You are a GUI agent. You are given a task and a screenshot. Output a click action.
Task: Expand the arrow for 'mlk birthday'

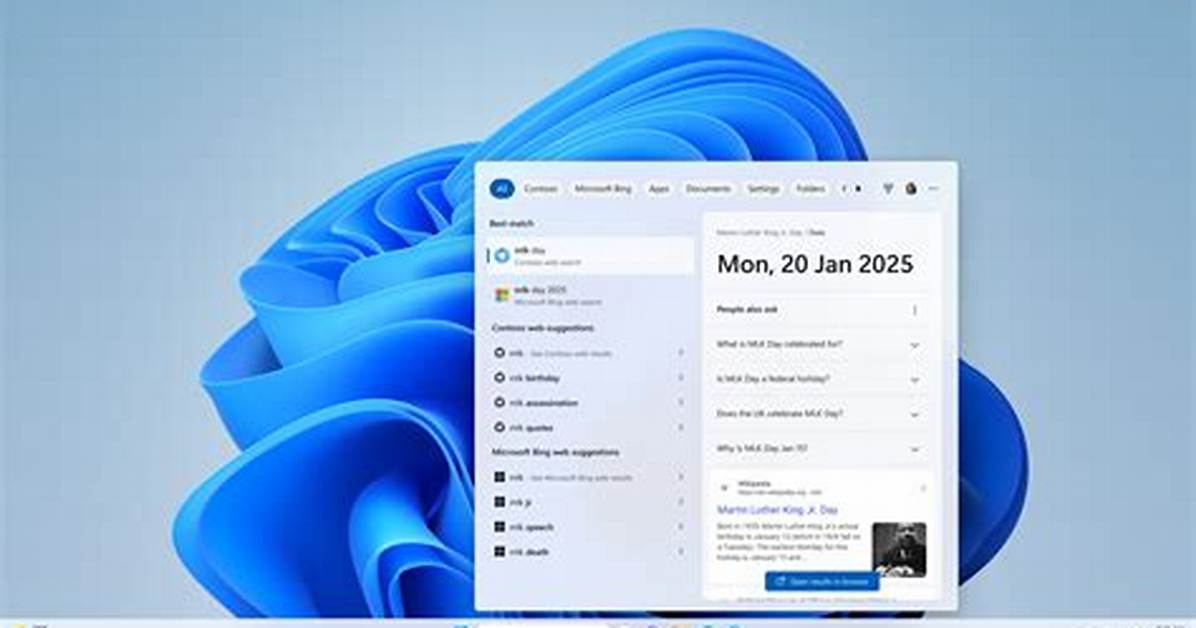tap(680, 378)
